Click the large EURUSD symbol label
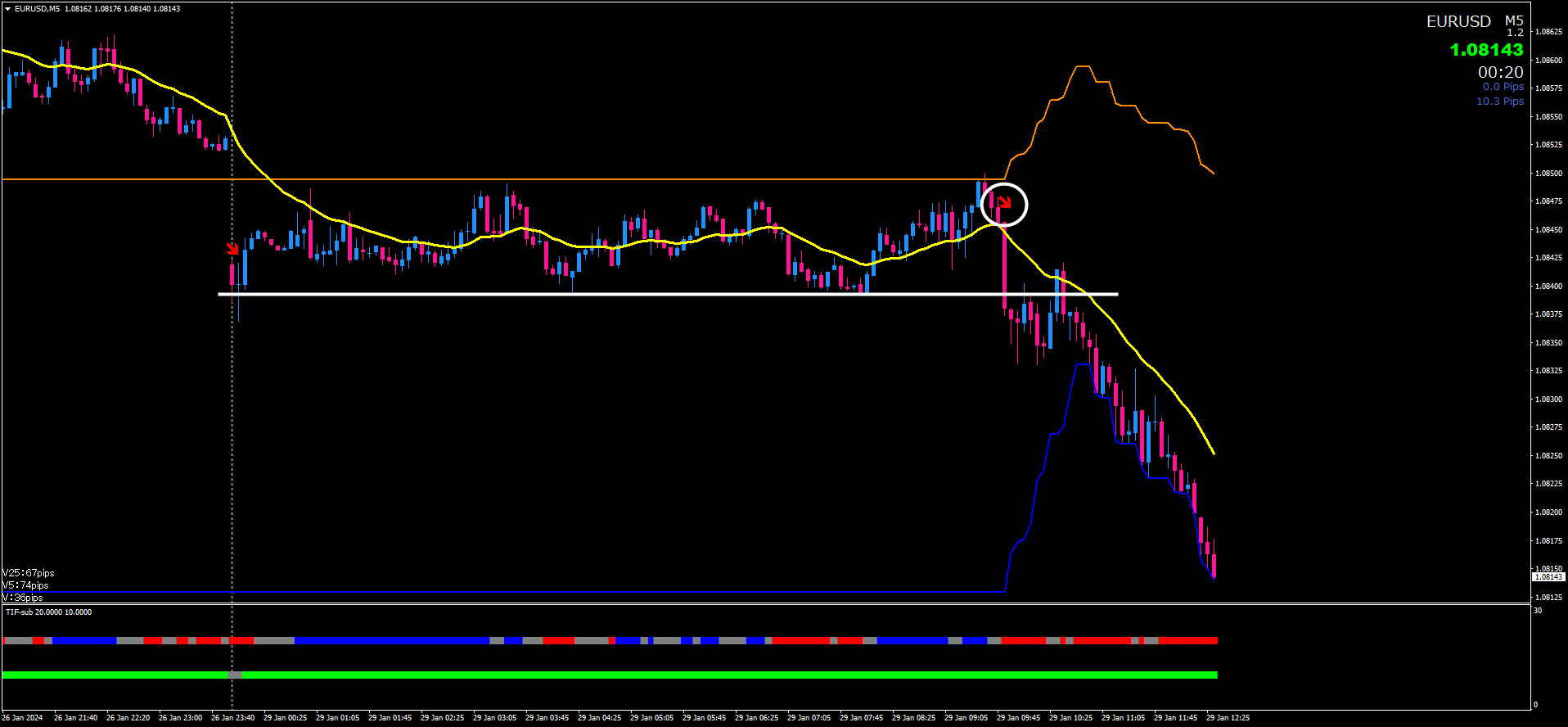The image size is (1568, 727). (1458, 22)
